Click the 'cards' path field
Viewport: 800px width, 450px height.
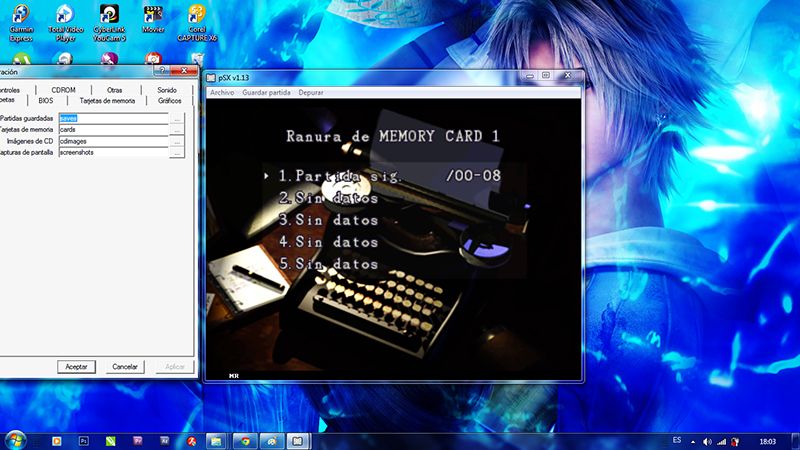pyautogui.click(x=113, y=130)
